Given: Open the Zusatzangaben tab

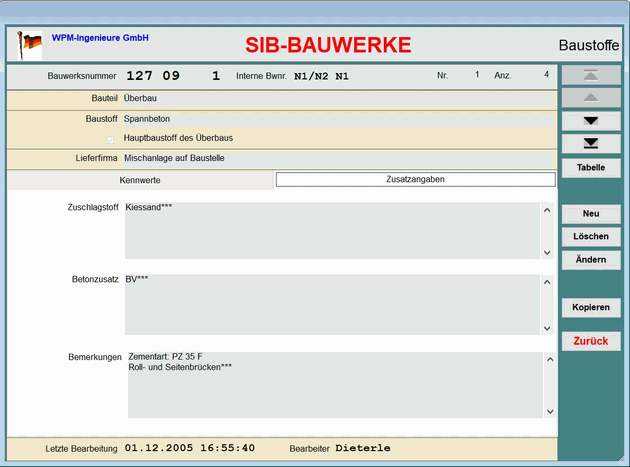Looking at the screenshot, I should tap(415, 180).
